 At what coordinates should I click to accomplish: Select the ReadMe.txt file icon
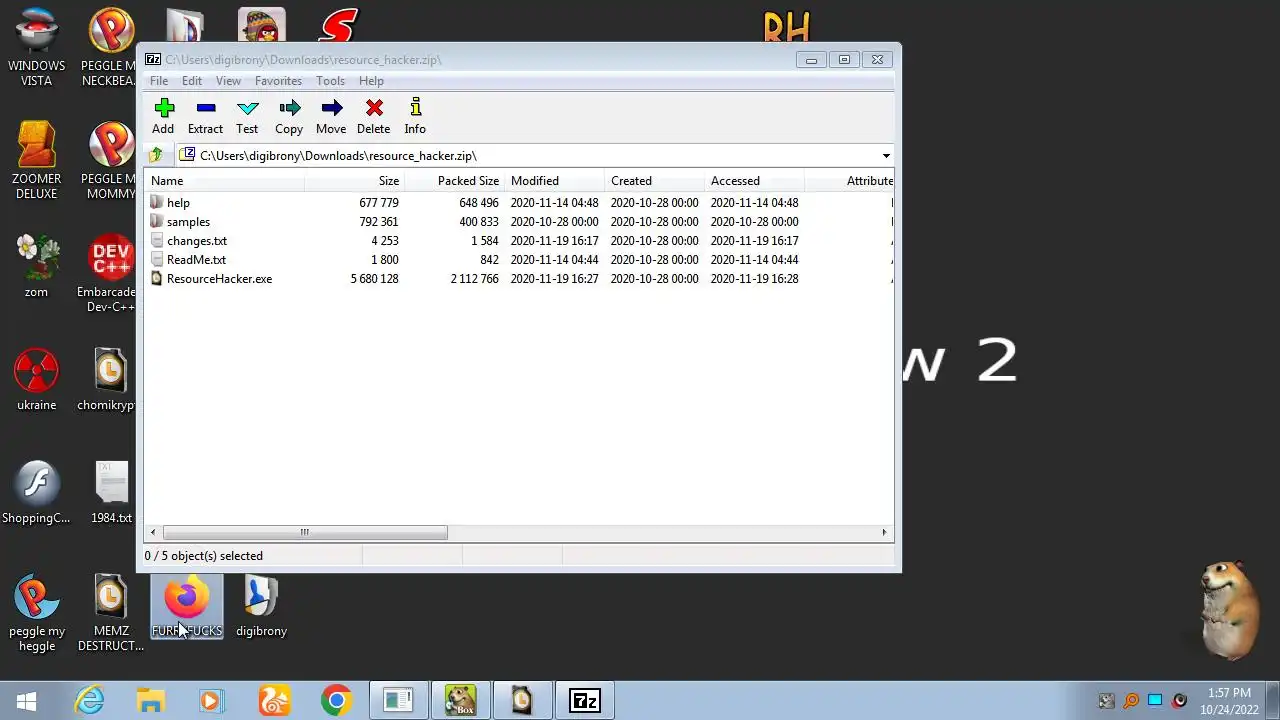tap(156, 259)
